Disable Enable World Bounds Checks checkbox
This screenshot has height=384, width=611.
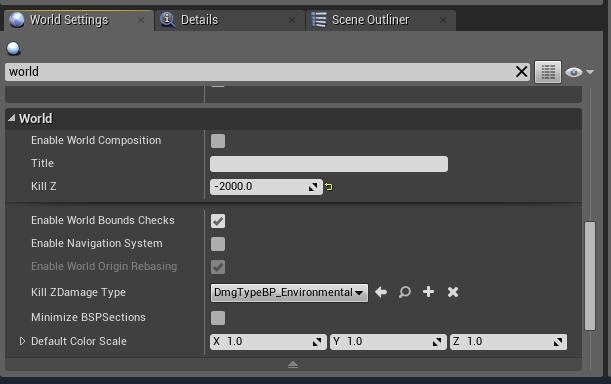point(218,221)
